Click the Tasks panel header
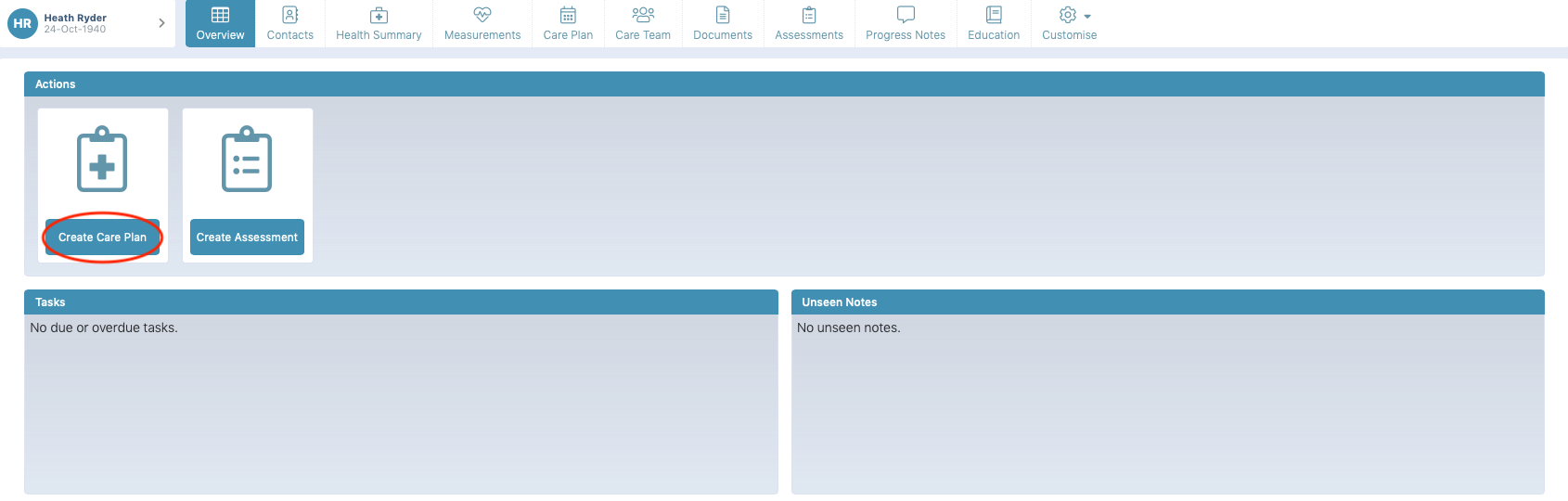 pos(401,302)
